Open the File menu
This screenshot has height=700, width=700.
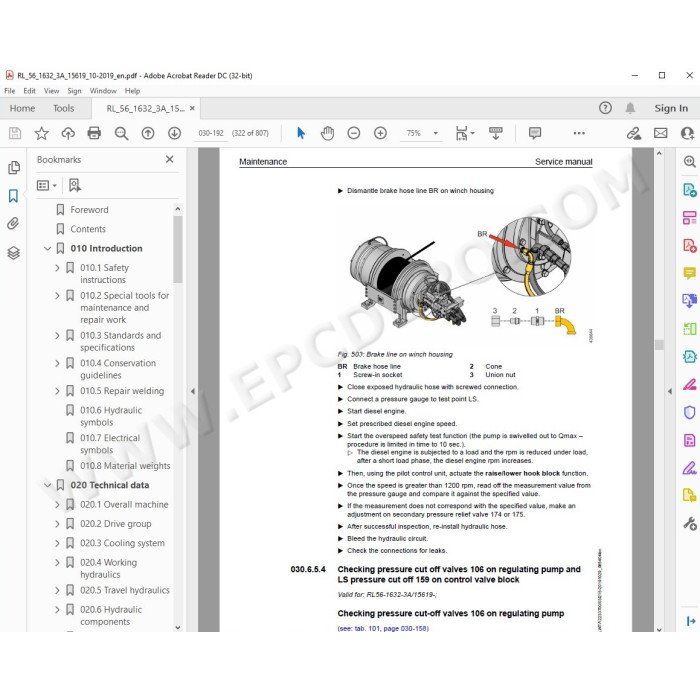click(10, 91)
